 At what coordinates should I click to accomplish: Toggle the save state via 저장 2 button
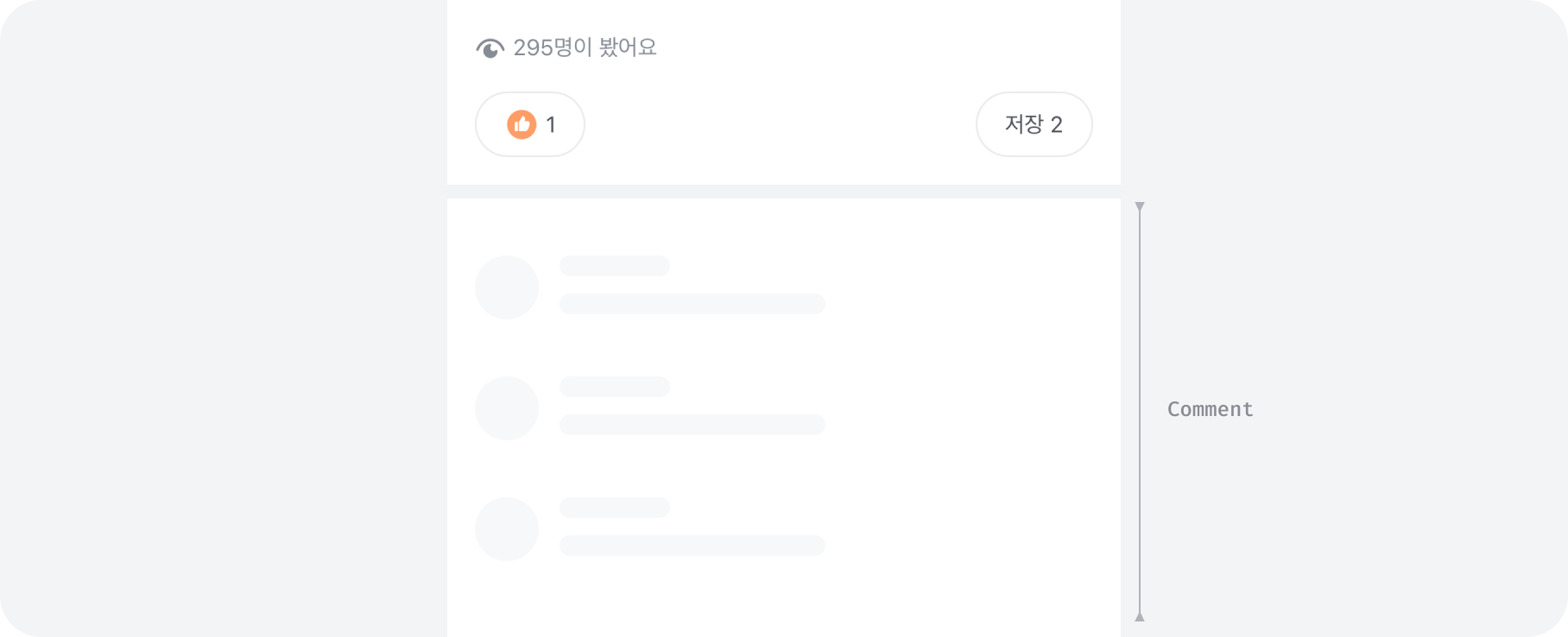[x=1034, y=124]
